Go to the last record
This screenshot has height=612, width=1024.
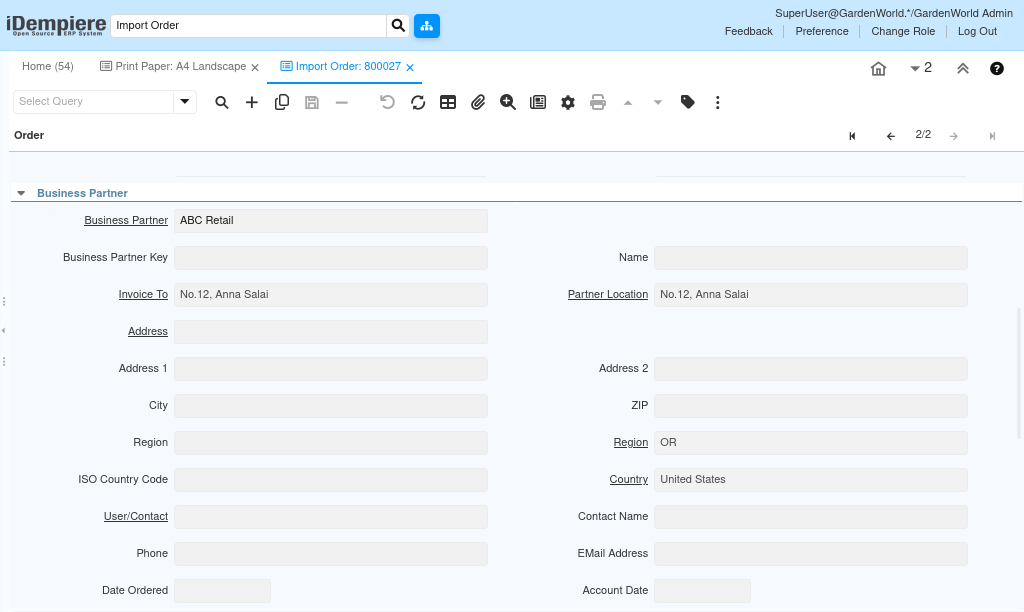[x=992, y=136]
